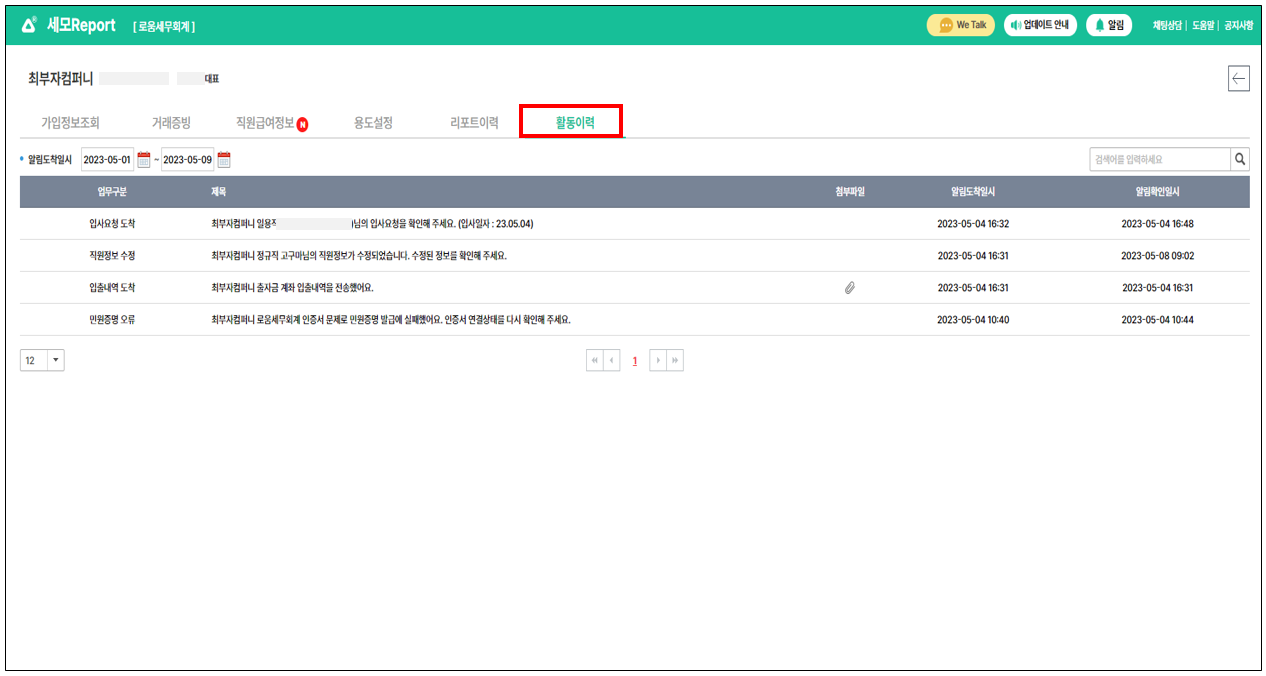Expand the rows-per-page dropdown showing 12
The image size is (1266, 676).
tap(54, 361)
